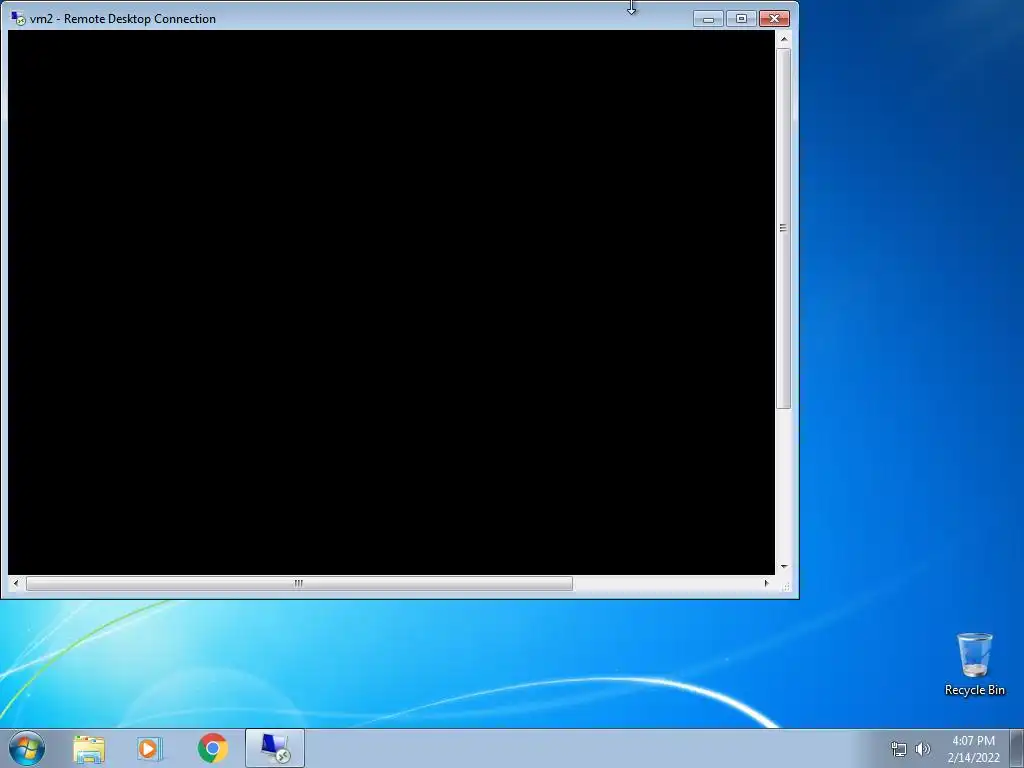
Task: Minimize the vm2 Remote Desktop window
Action: (708, 19)
